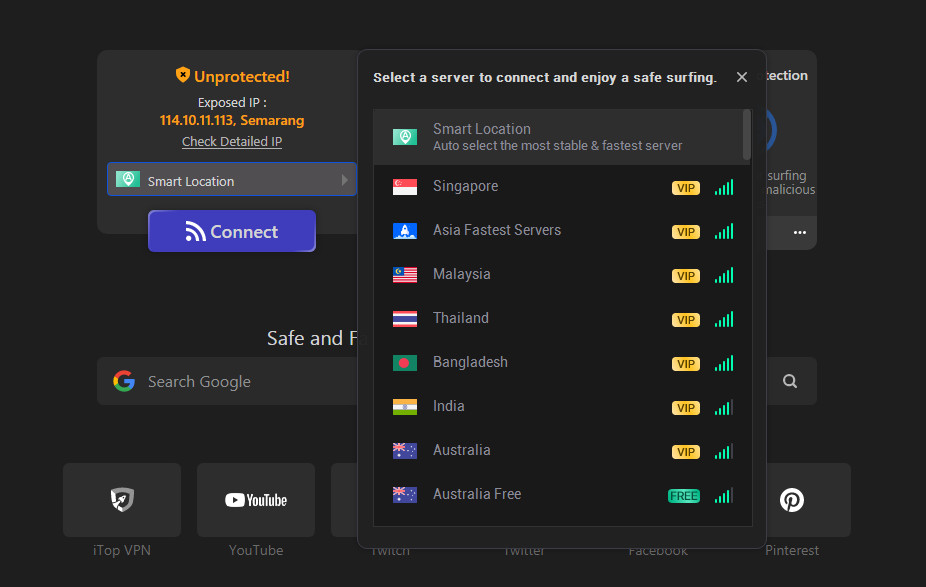Screen dimensions: 926x587
Task: Click the signal bars for Bangladesh
Action: point(724,363)
